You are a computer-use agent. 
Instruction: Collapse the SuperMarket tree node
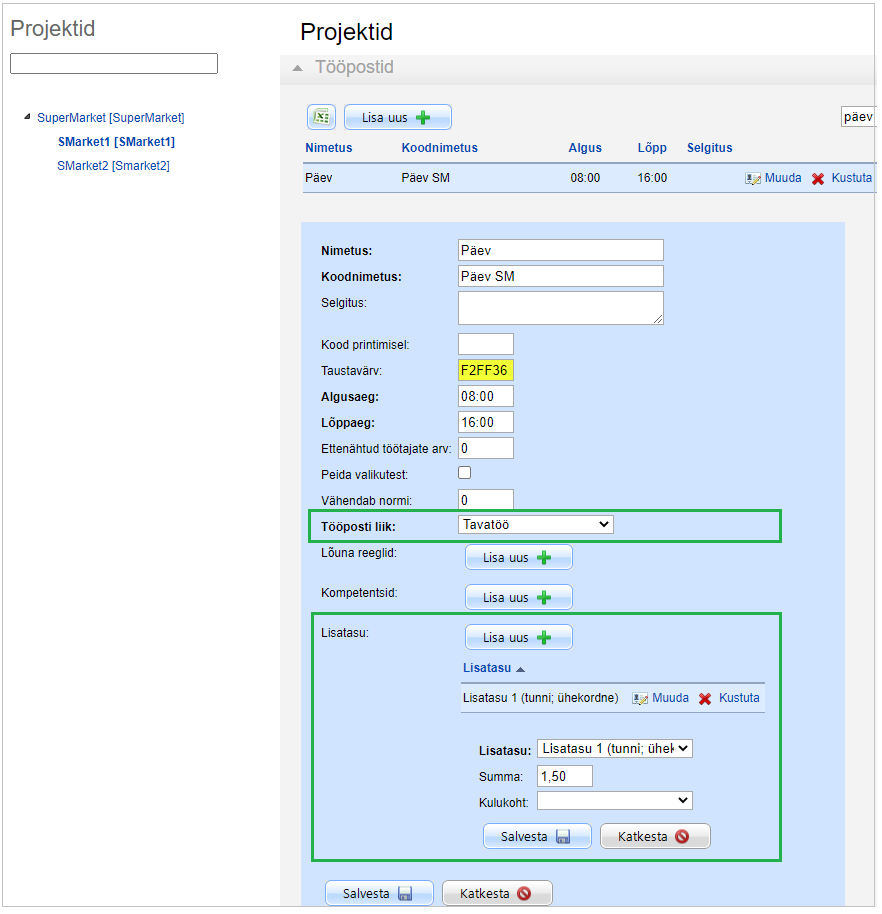coord(27,117)
